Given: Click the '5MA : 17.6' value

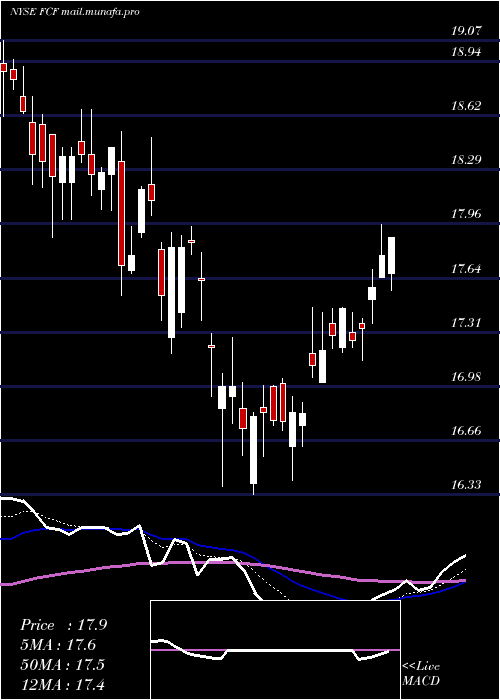Looking at the screenshot, I should (58, 645).
